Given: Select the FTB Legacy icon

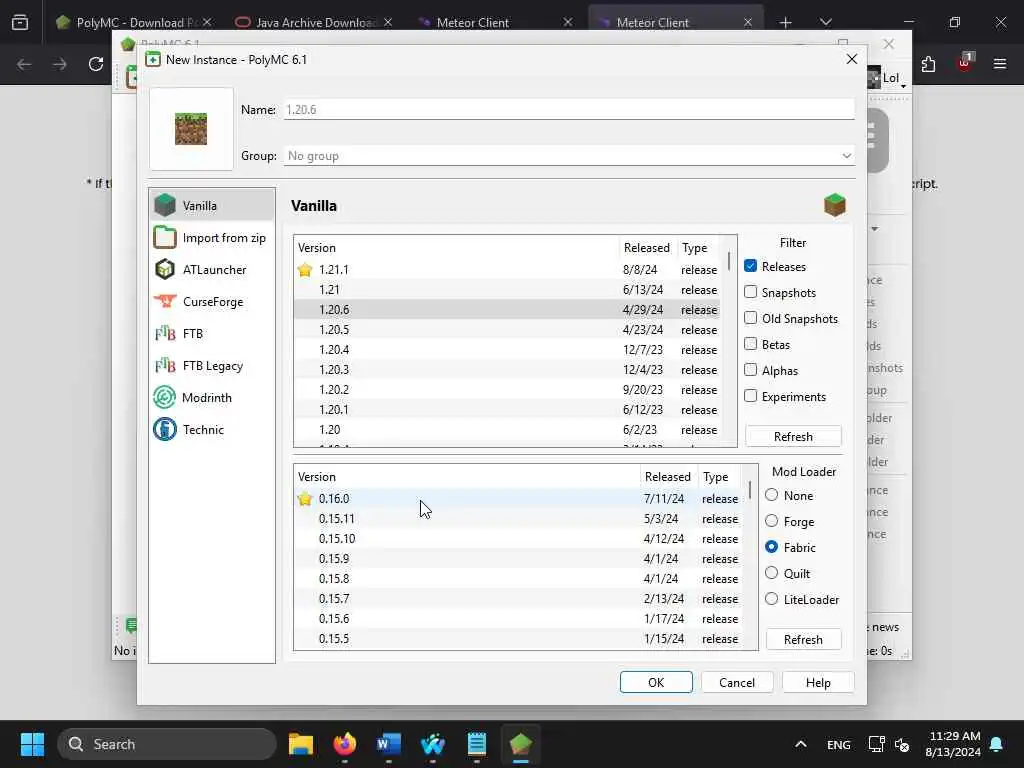Looking at the screenshot, I should point(165,365).
